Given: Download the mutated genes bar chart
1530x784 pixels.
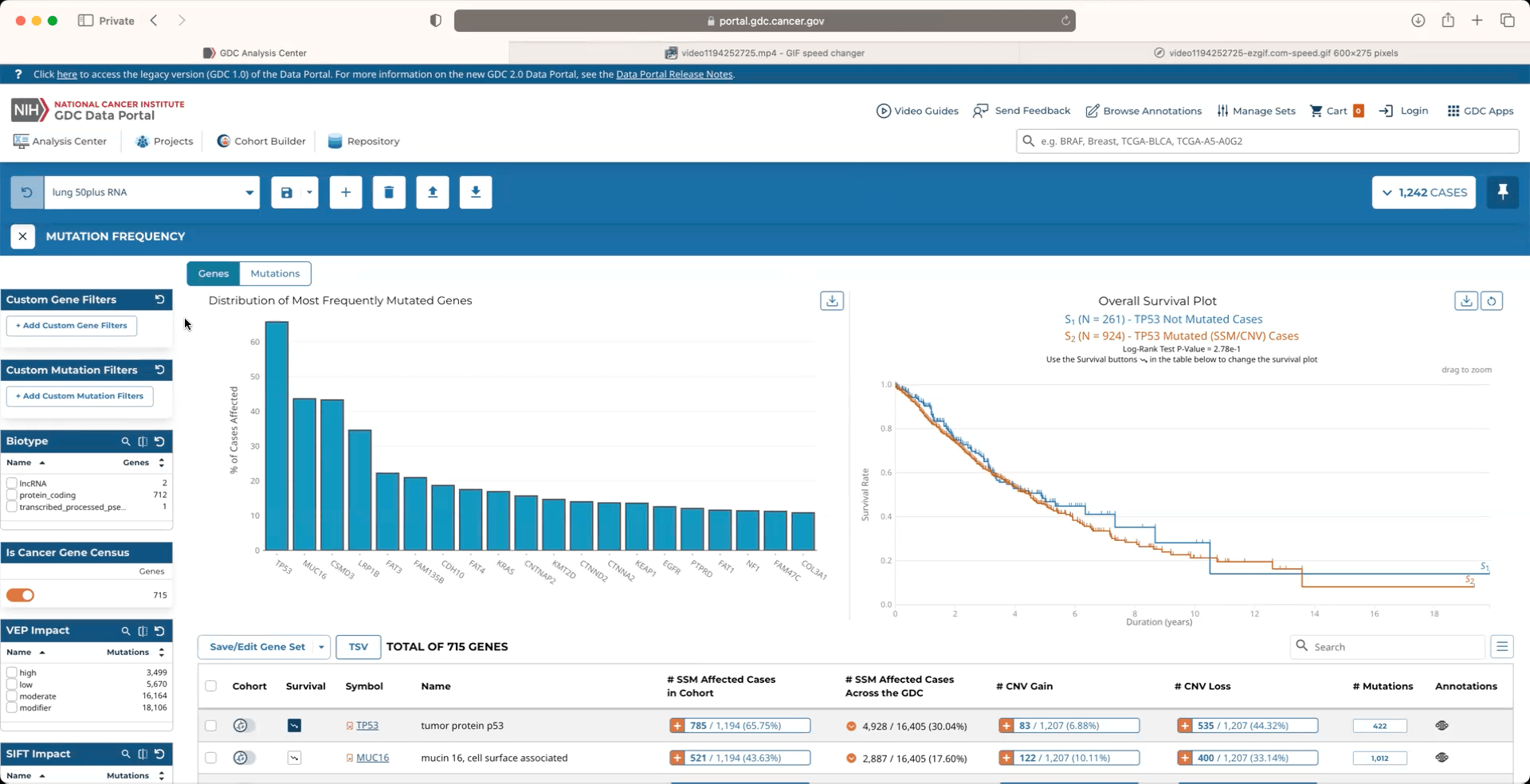Looking at the screenshot, I should click(x=832, y=301).
